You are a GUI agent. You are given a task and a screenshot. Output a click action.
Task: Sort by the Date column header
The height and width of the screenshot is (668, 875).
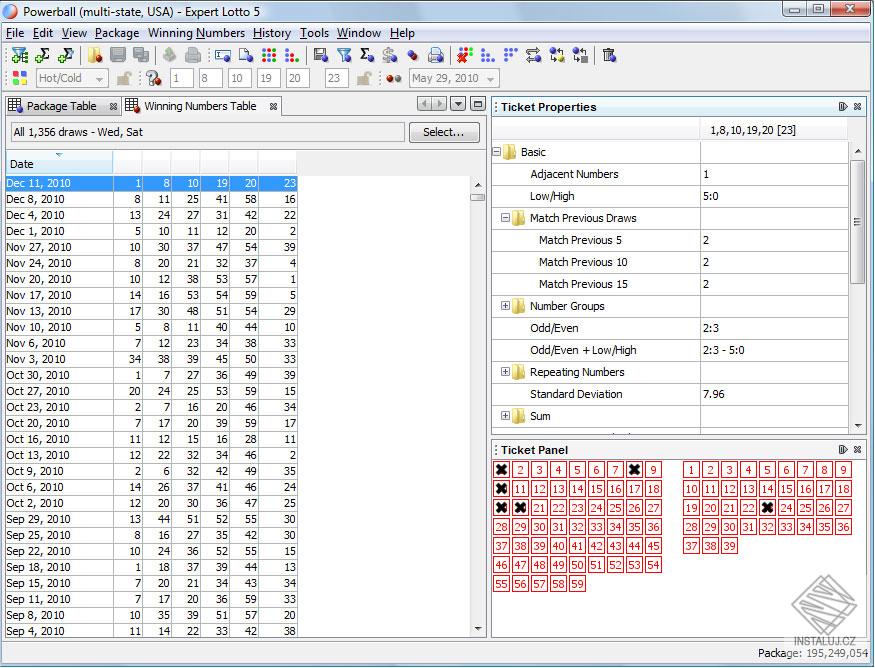(x=59, y=164)
